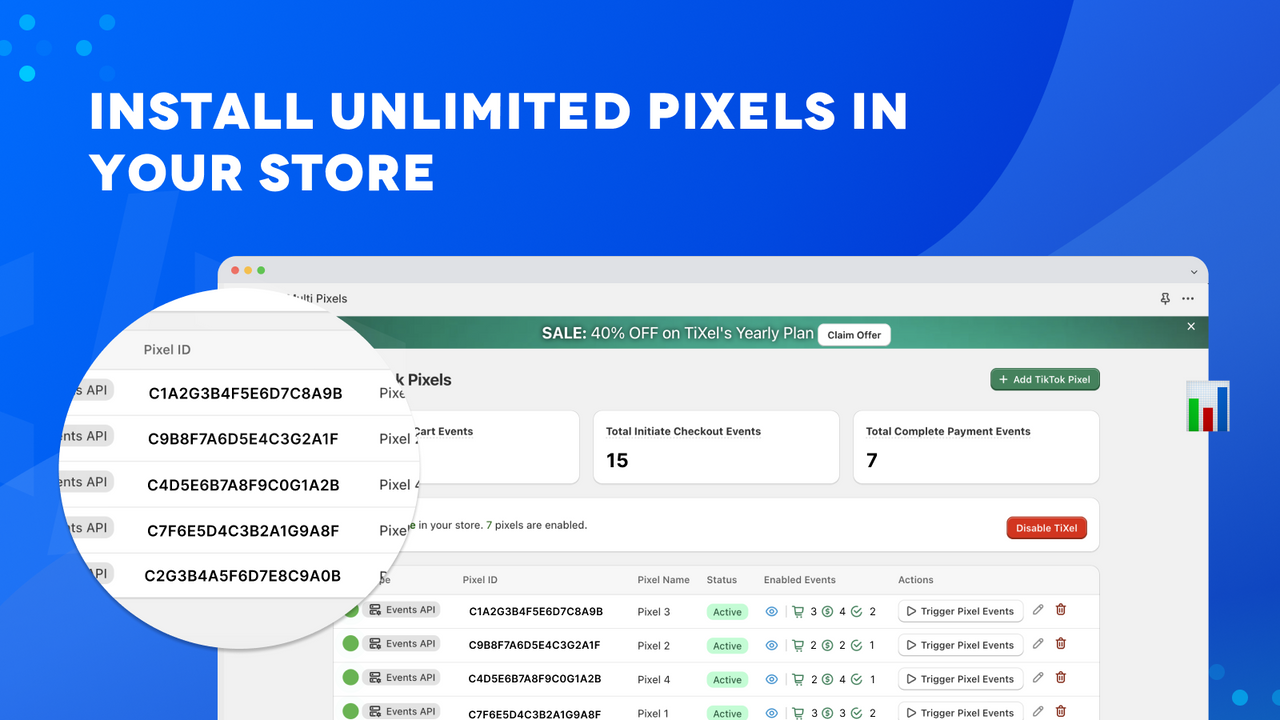Screen dimensions: 1280x720
Task: Click the Actions column header
Action: [916, 580]
